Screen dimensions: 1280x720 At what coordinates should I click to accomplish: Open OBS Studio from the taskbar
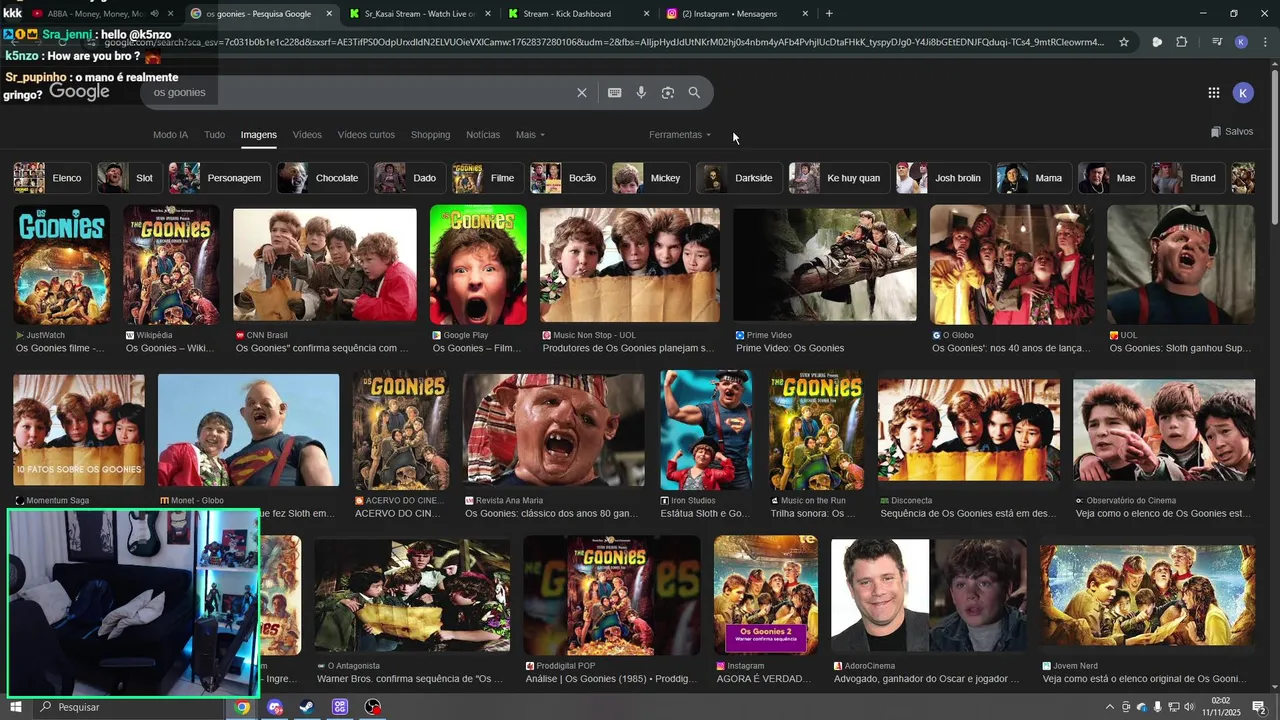(x=372, y=707)
